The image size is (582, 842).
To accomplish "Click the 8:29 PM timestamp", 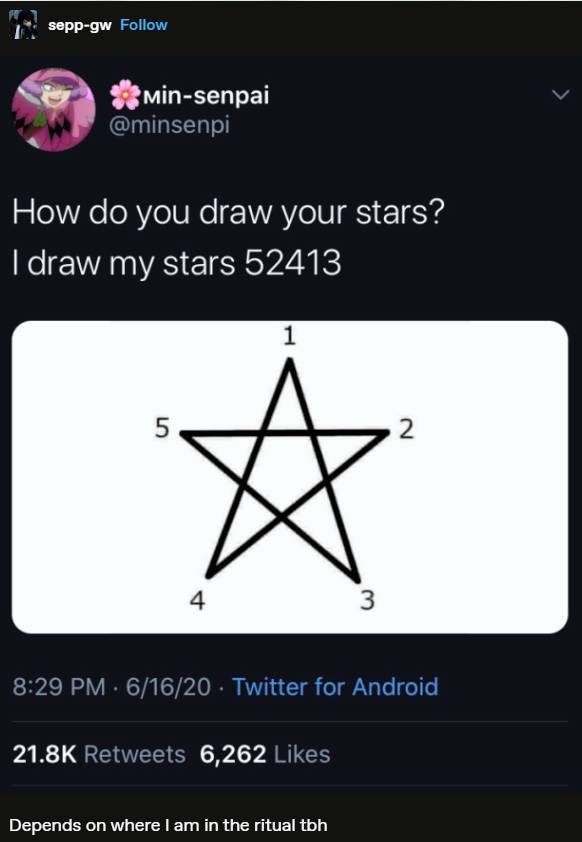I will 54,687.
